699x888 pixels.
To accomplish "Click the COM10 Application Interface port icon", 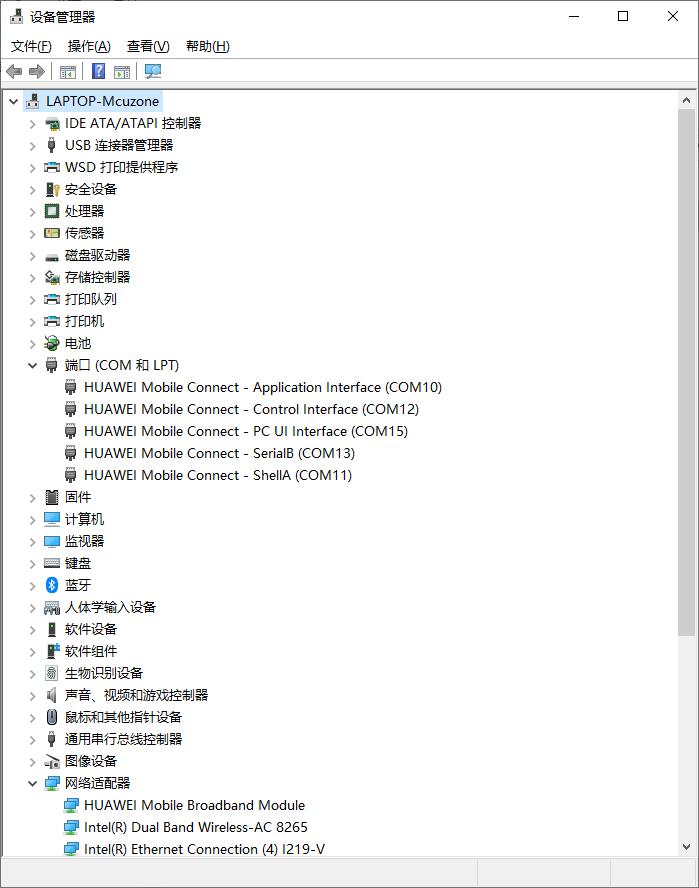I will pyautogui.click(x=70, y=388).
